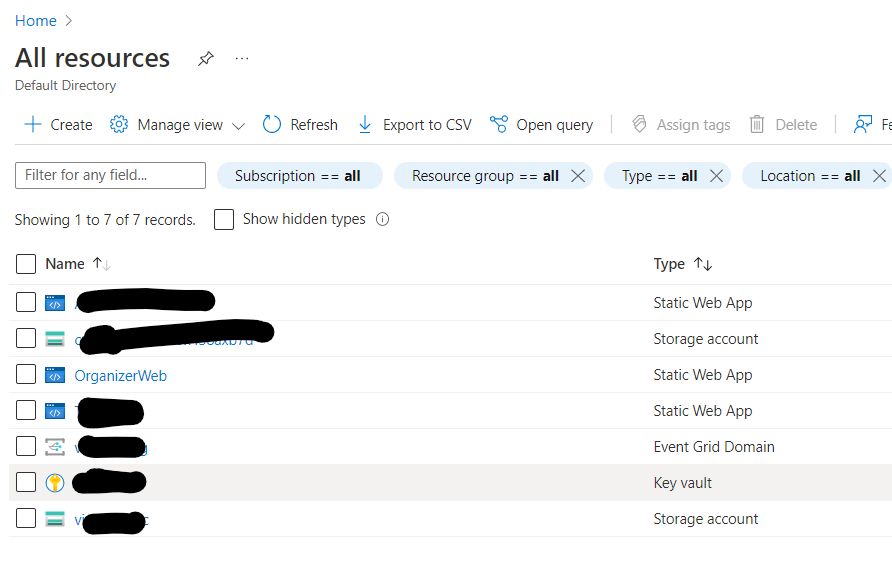Click the Key vault resource icon

pyautogui.click(x=55, y=483)
